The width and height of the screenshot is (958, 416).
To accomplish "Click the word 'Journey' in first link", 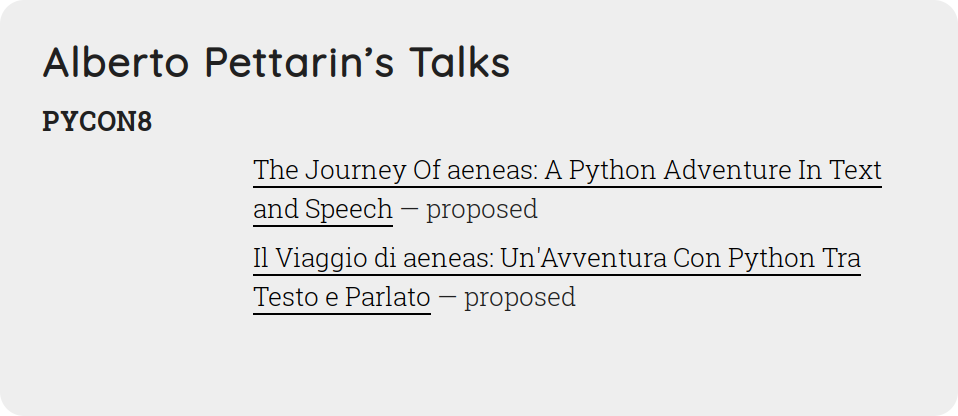I will coord(356,170).
